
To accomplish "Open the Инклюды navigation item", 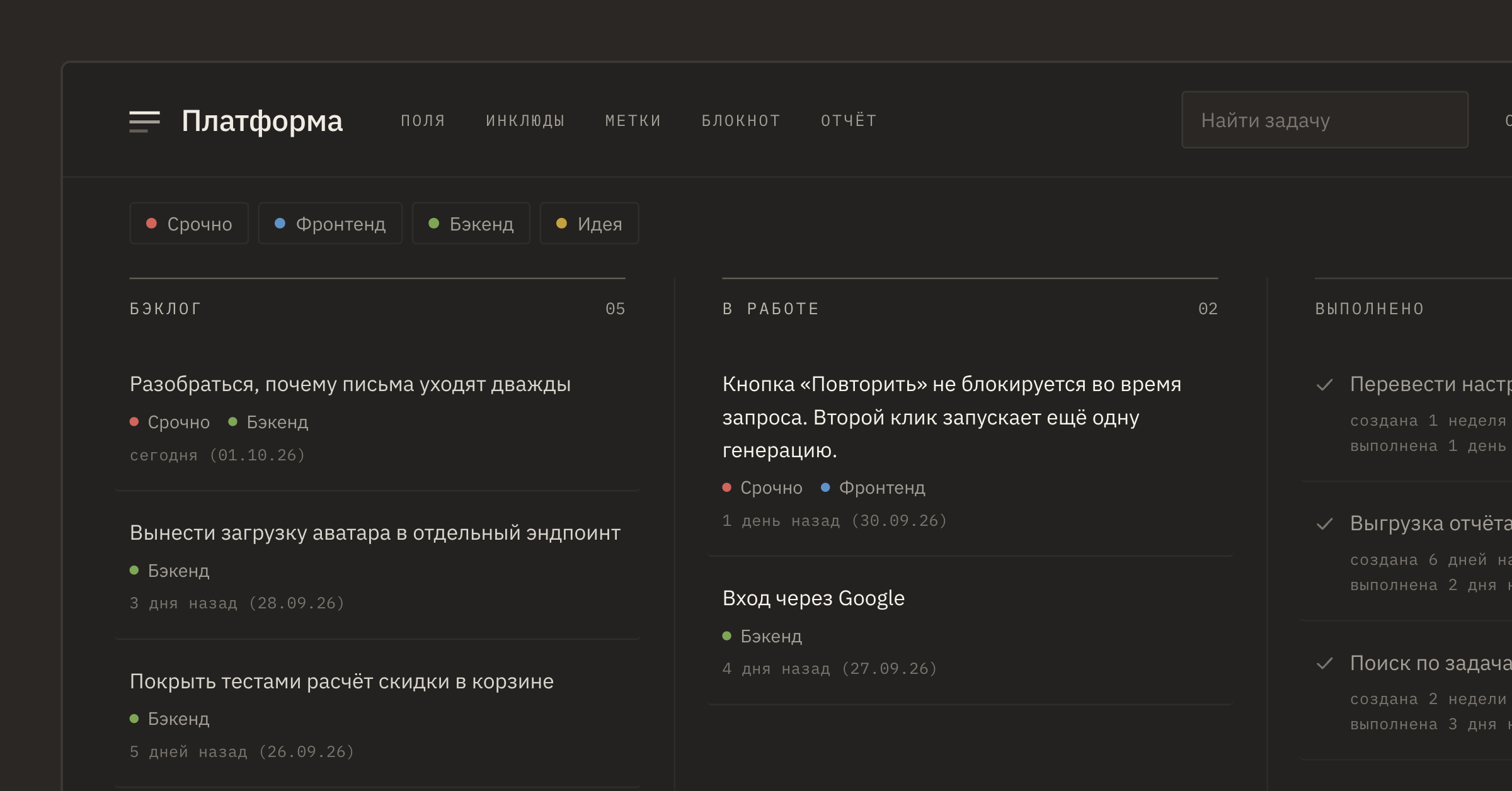I will pos(525,120).
